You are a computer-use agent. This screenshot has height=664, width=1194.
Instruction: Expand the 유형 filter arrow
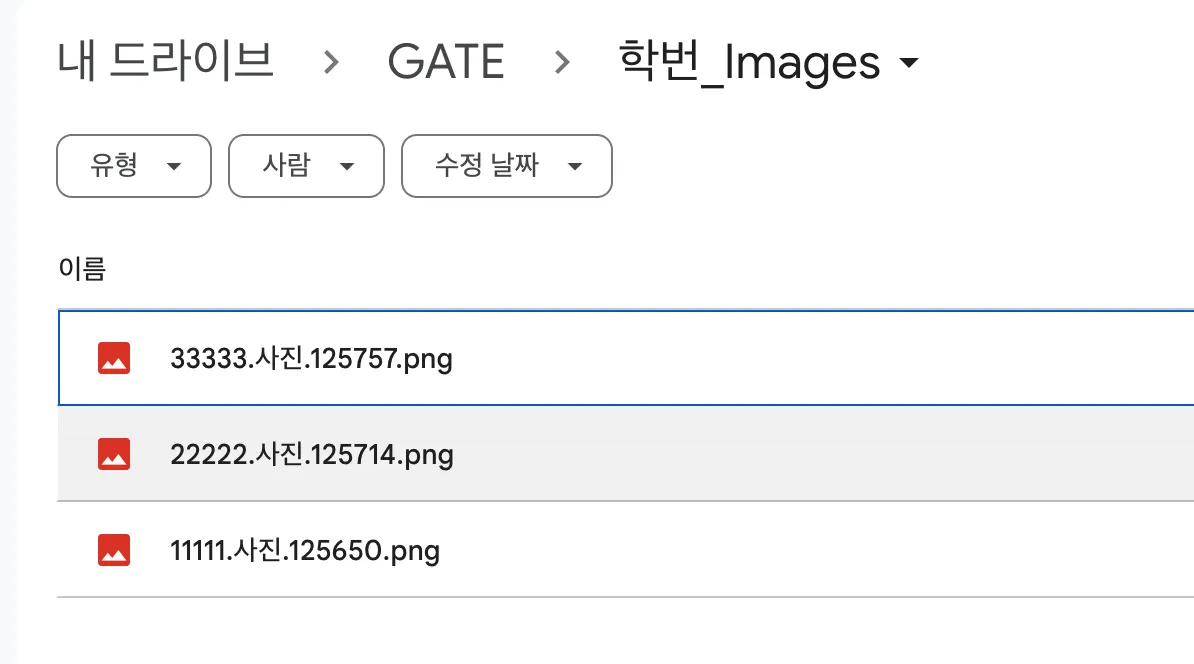[x=174, y=166]
